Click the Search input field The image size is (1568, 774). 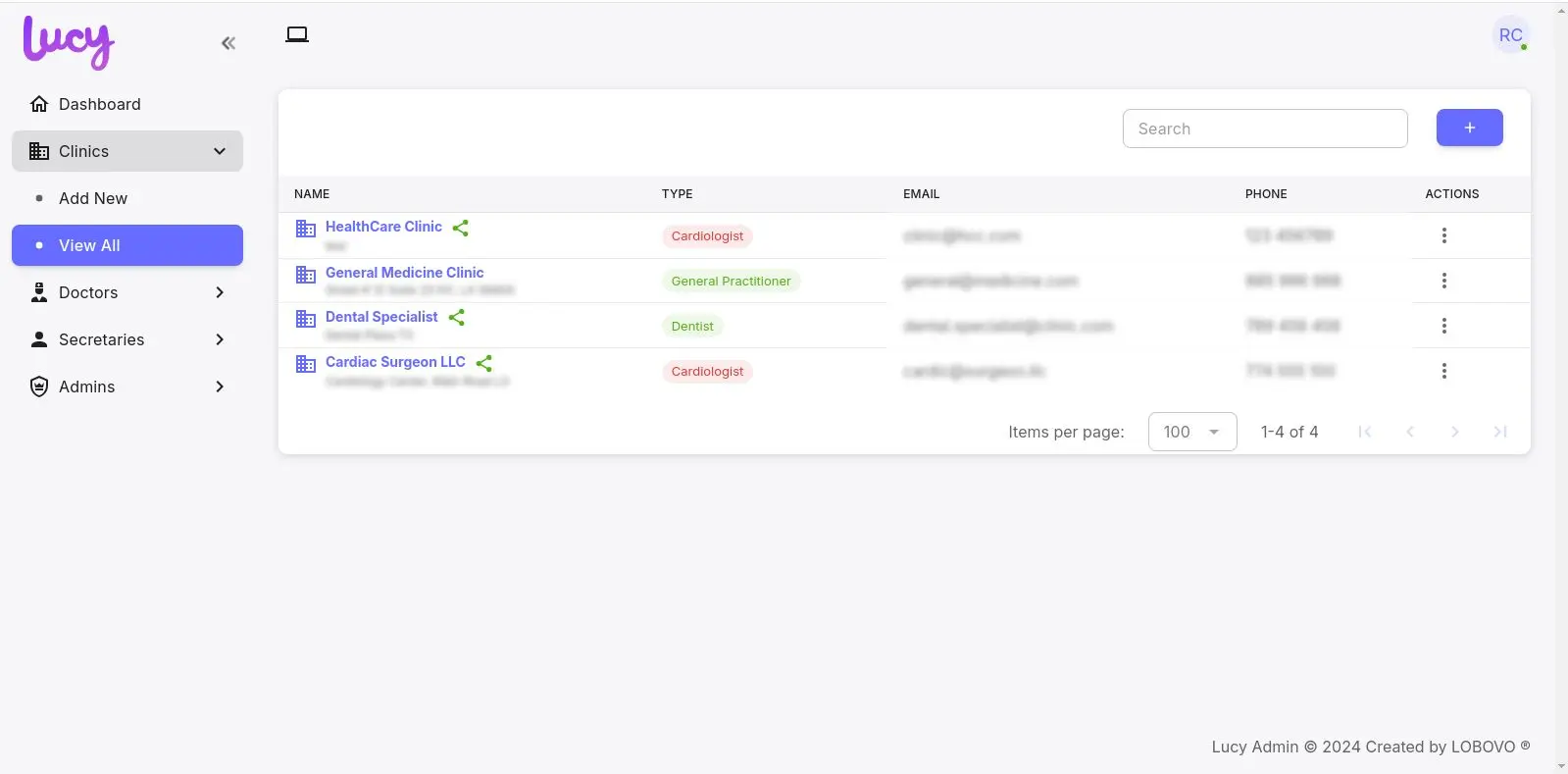click(x=1264, y=129)
